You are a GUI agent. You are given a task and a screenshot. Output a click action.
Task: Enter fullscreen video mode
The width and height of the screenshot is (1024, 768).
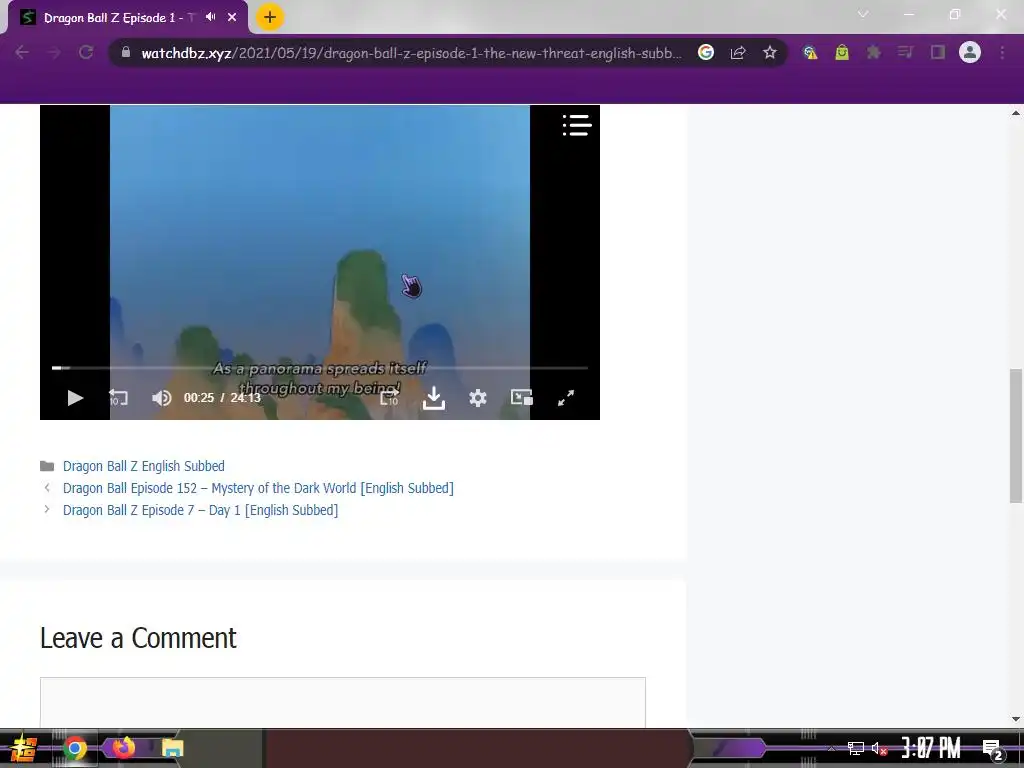[566, 398]
